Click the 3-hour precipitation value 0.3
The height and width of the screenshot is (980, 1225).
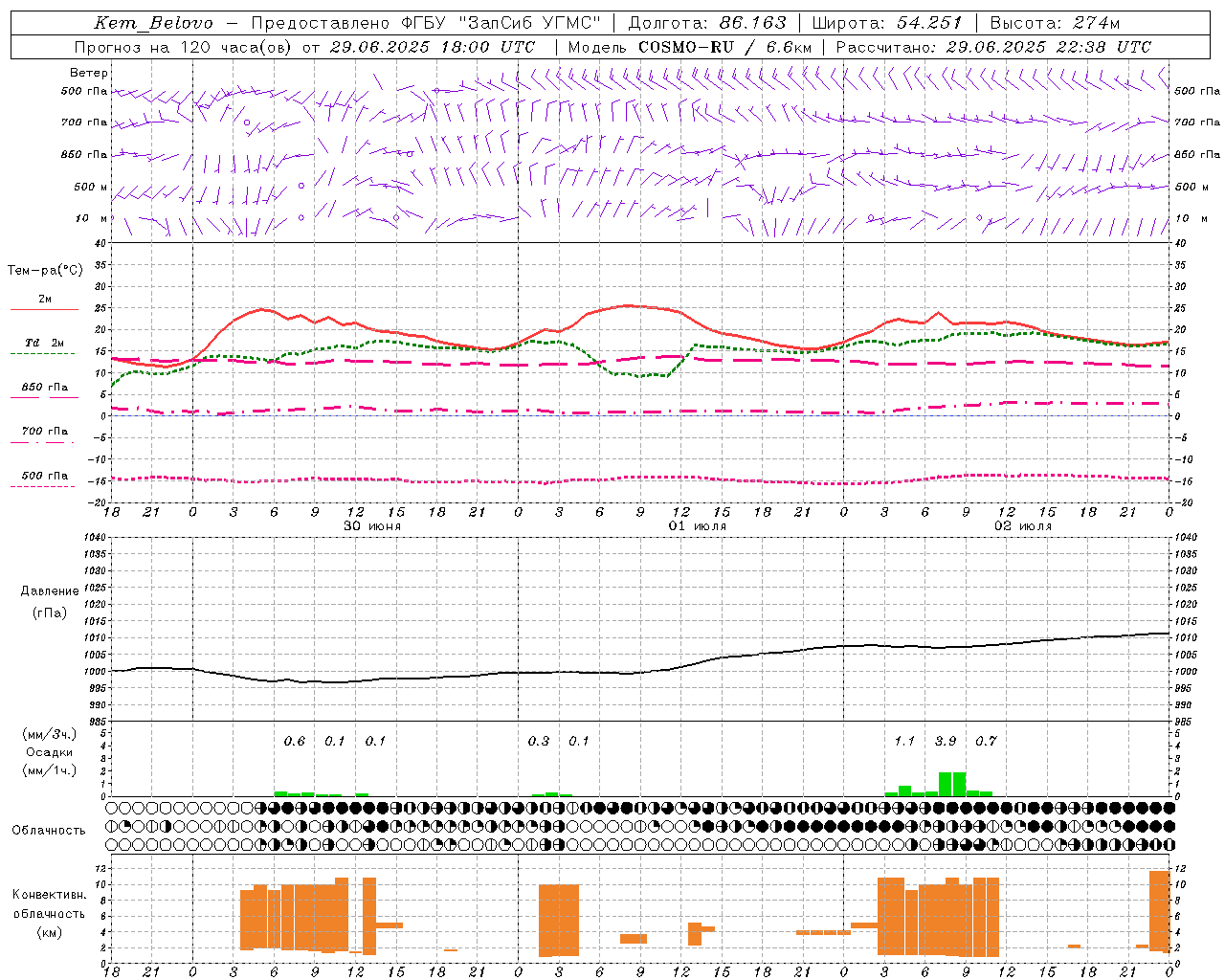pyautogui.click(x=539, y=742)
